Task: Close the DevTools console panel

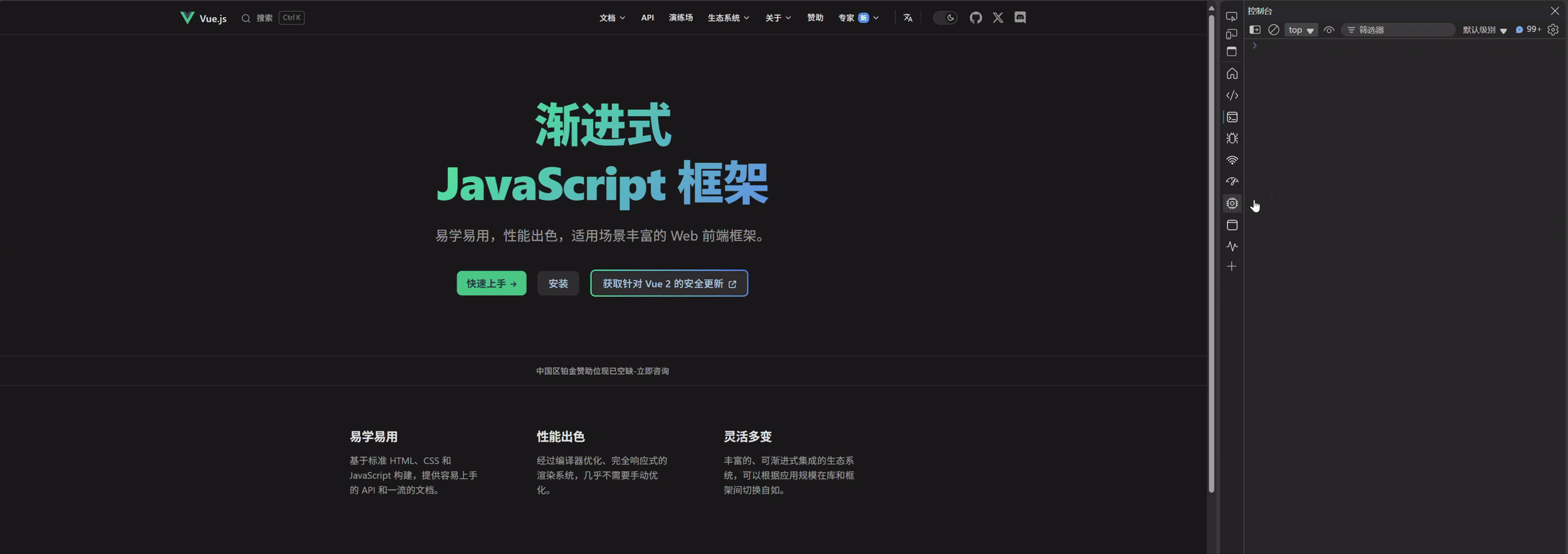Action: coord(1555,10)
